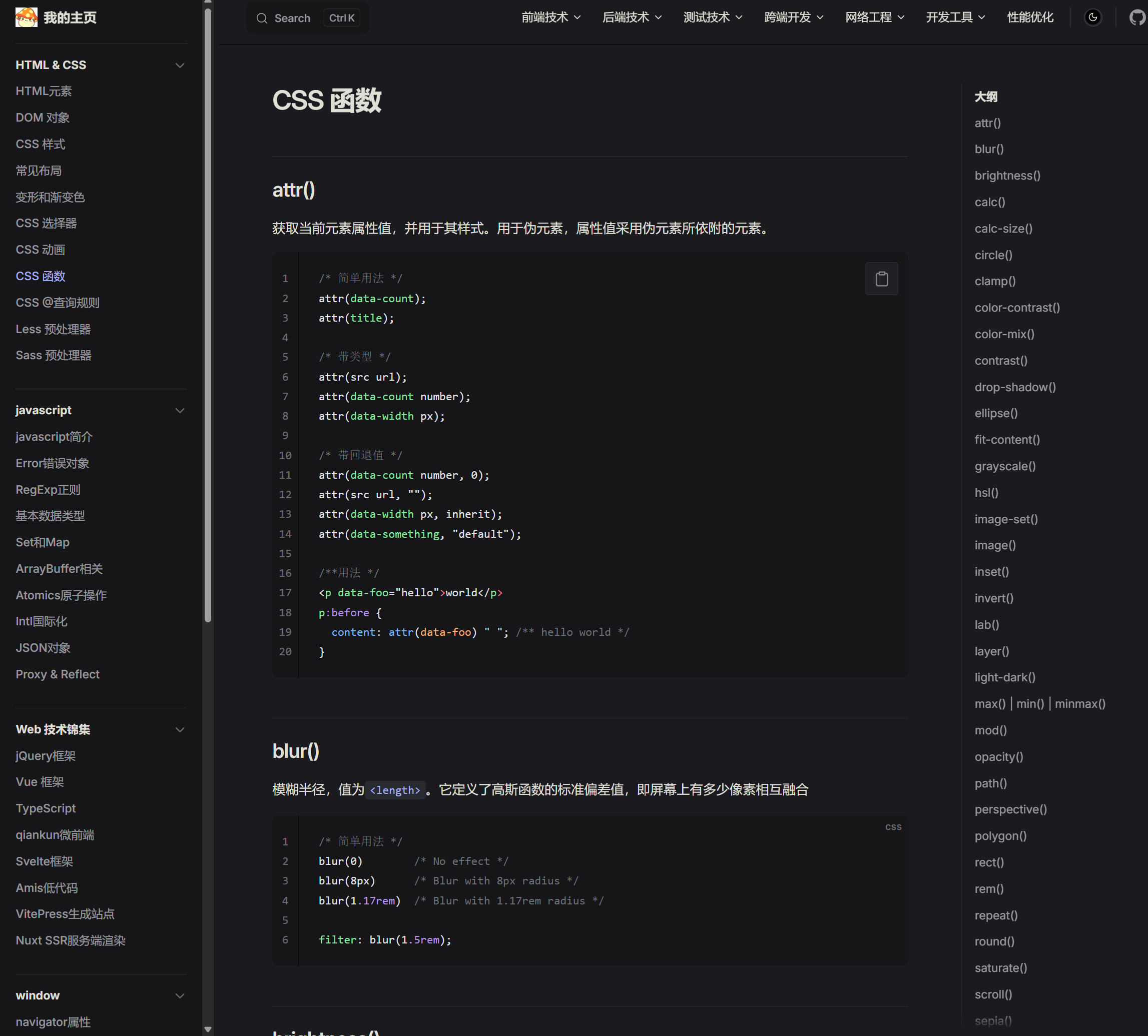Open RegExp正则 sidebar page

pos(48,490)
